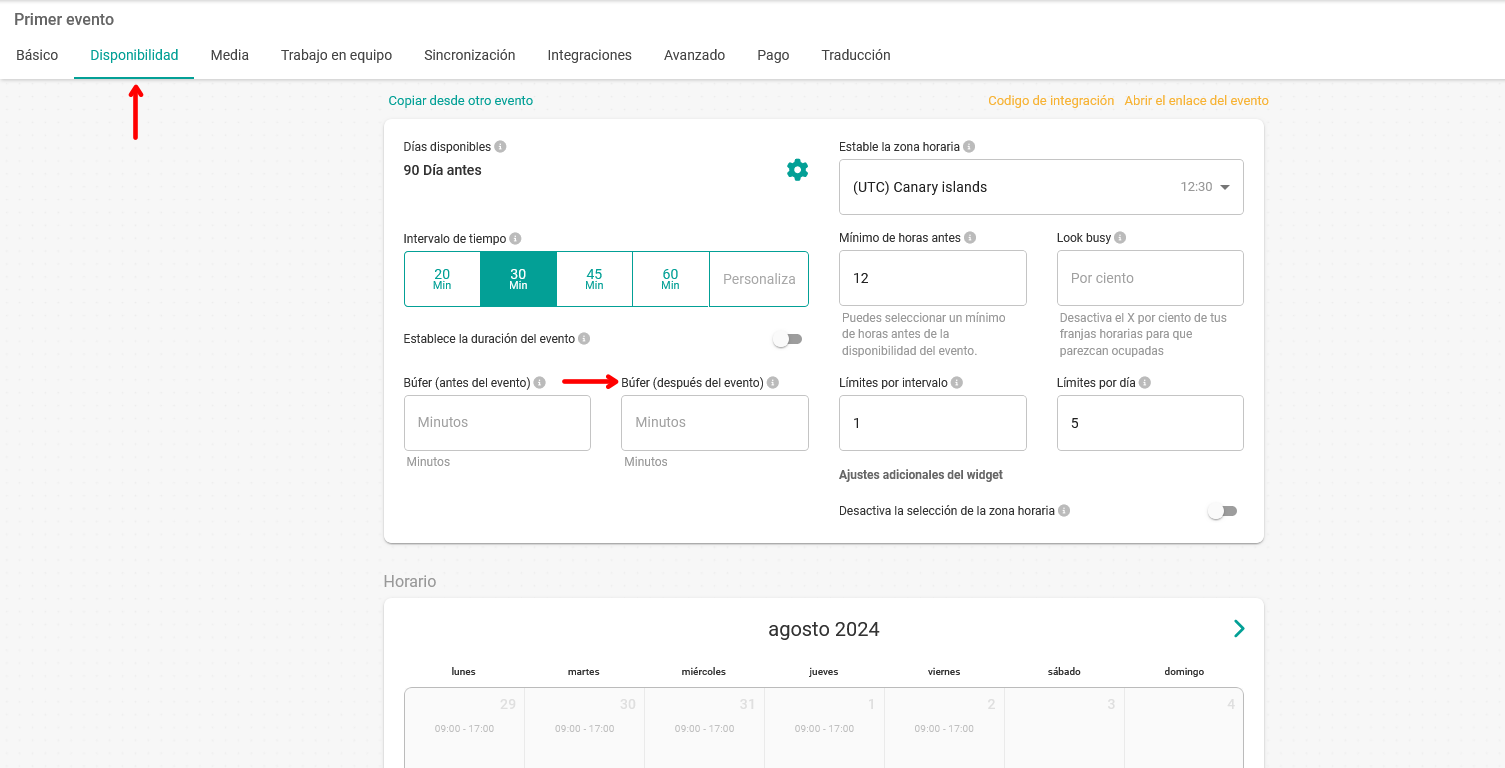This screenshot has height=768, width=1505.
Task: Switch to the Sincronización tab
Action: coord(469,55)
